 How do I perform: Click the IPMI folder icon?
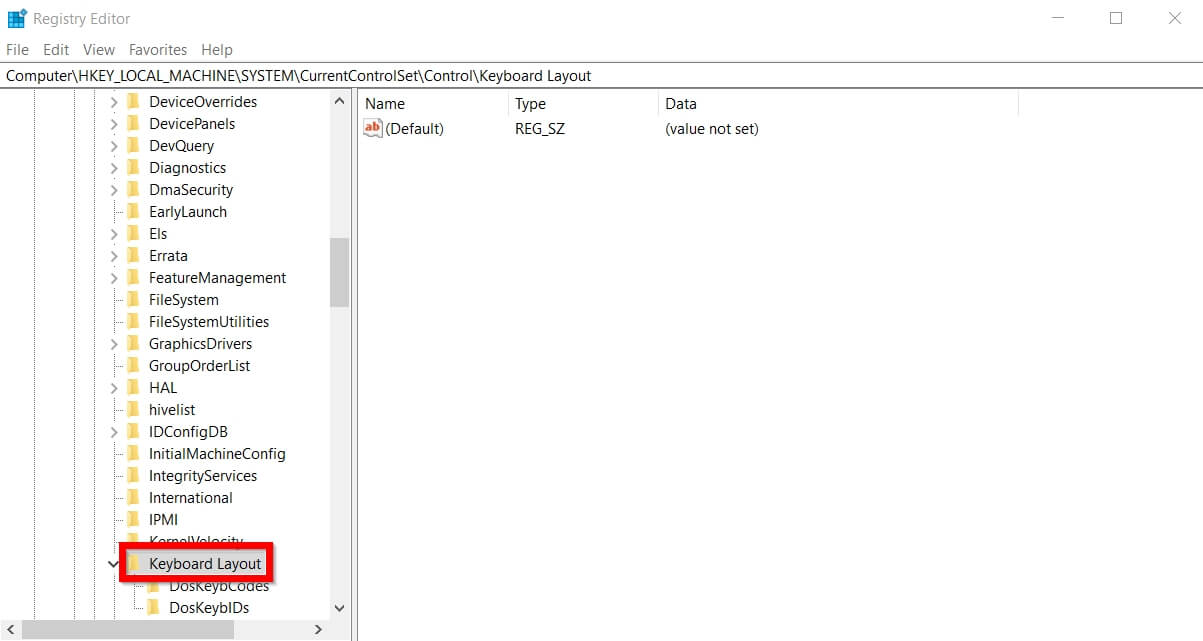pos(133,519)
